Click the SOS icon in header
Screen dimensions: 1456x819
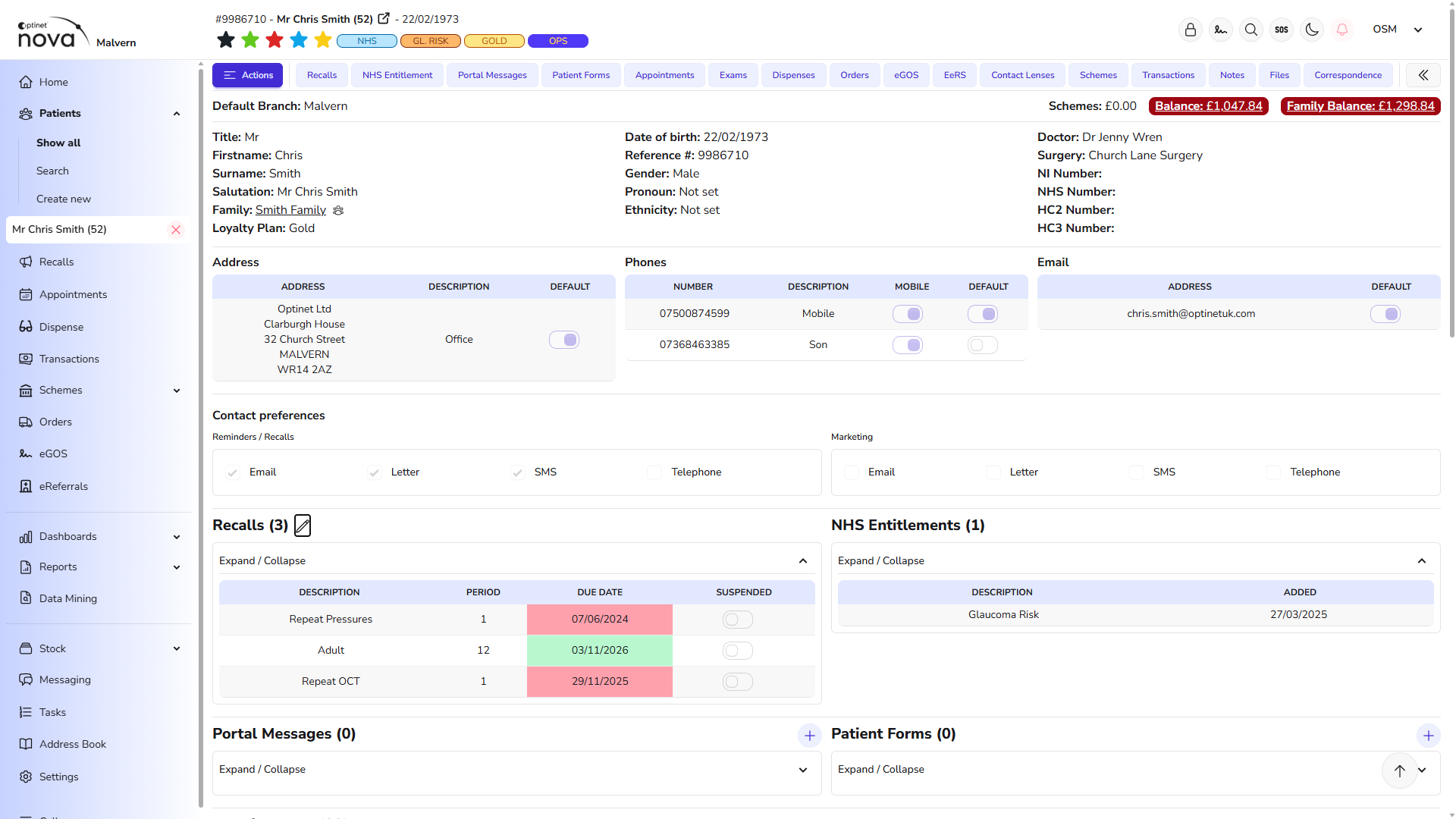pos(1281,30)
